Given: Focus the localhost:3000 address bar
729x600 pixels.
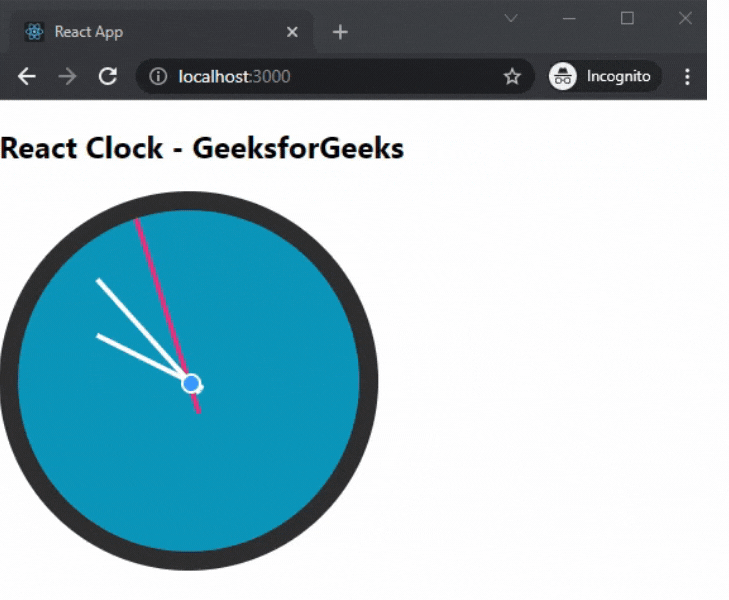Looking at the screenshot, I should pos(335,76).
